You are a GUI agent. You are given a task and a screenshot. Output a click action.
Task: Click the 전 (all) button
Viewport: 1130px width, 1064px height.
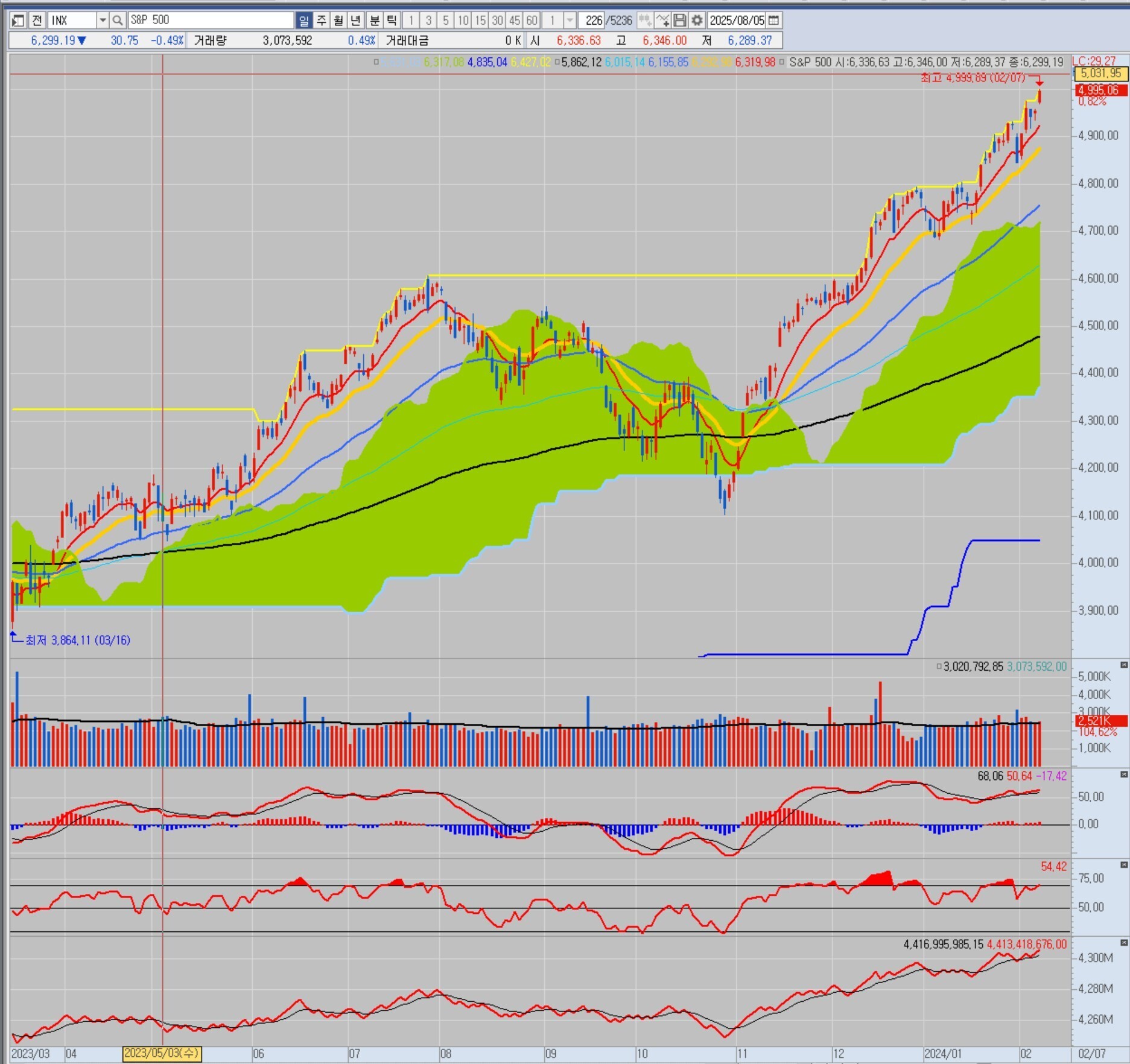(37, 21)
